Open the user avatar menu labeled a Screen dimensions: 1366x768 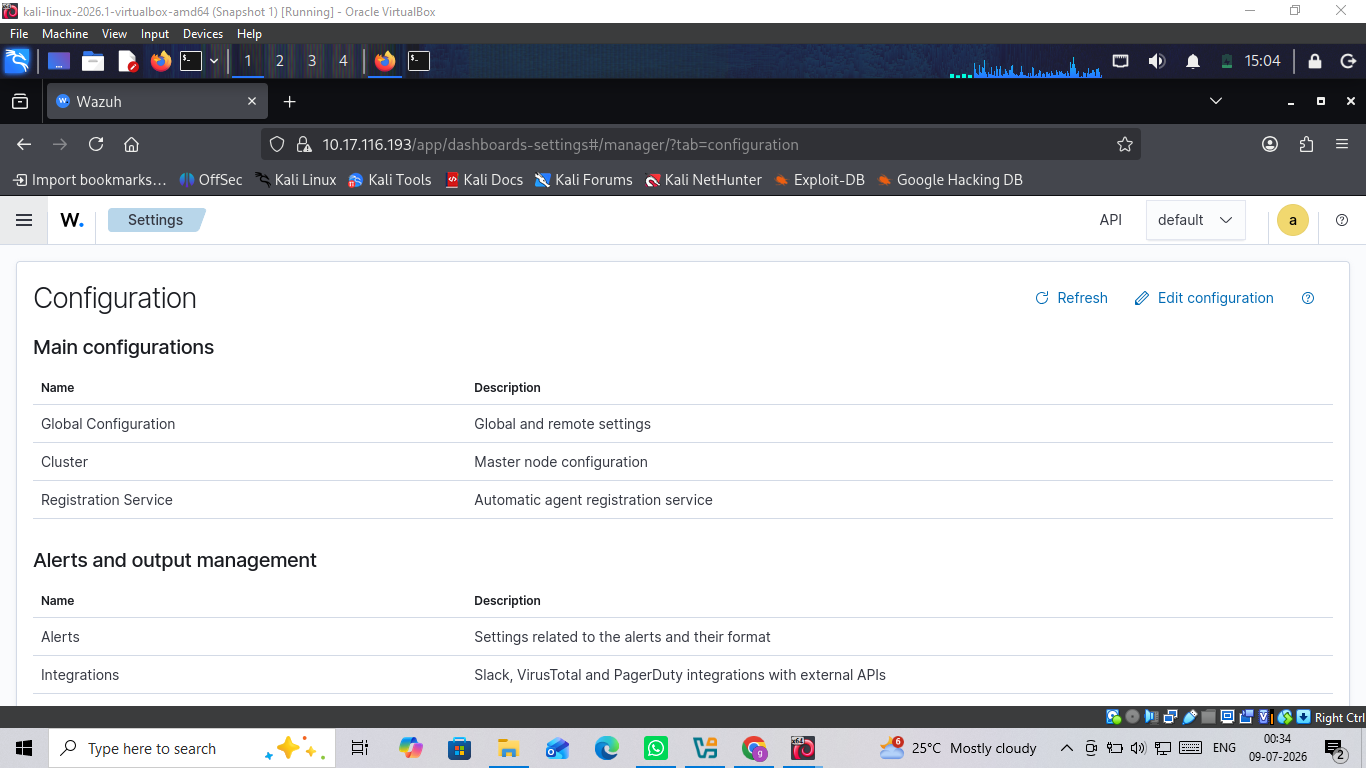tap(1293, 220)
